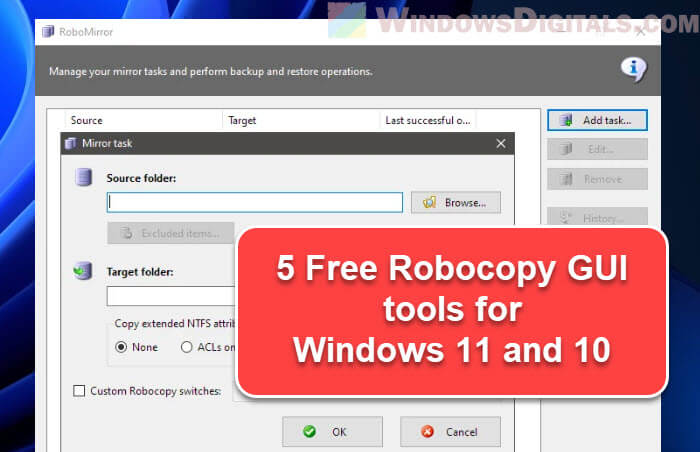The height and width of the screenshot is (452, 700).
Task: Click into the Source folder input field
Action: pyautogui.click(x=255, y=202)
